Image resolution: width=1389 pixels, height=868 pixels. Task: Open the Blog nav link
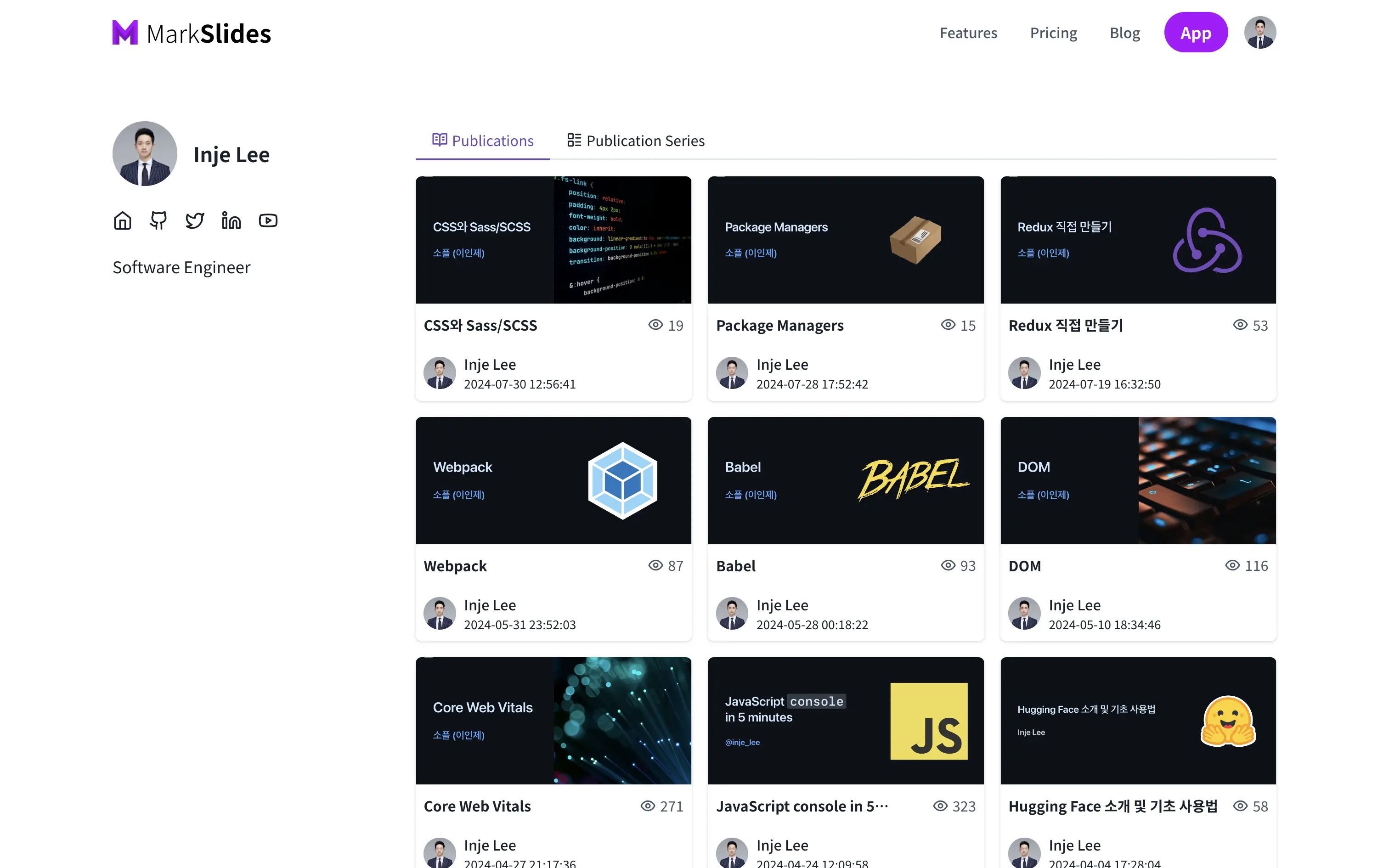1124,33
